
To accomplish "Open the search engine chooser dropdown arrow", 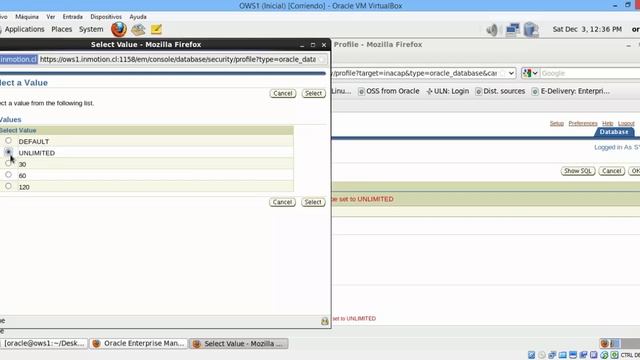I will tap(535, 73).
